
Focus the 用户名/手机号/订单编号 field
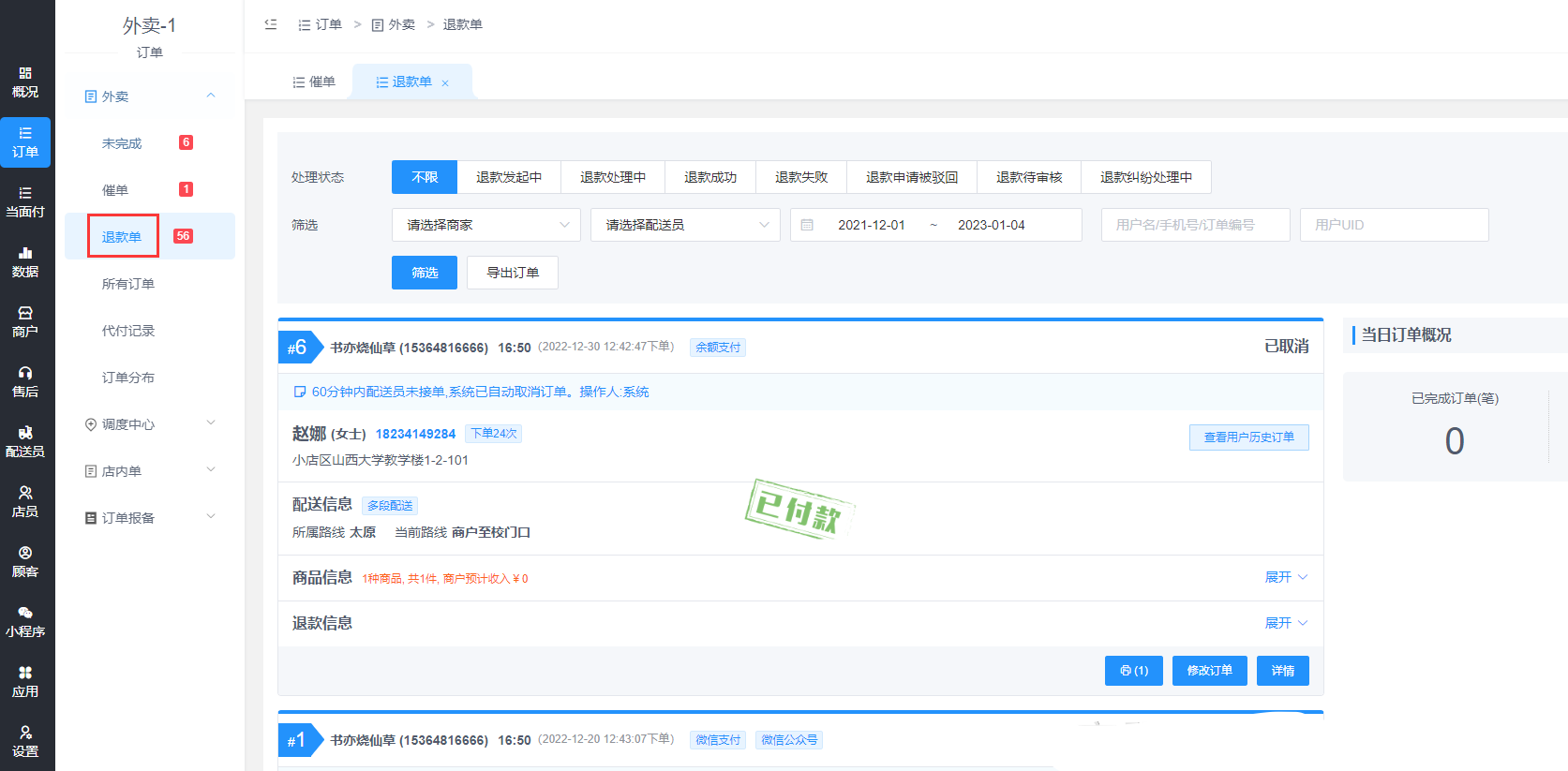[1196, 225]
